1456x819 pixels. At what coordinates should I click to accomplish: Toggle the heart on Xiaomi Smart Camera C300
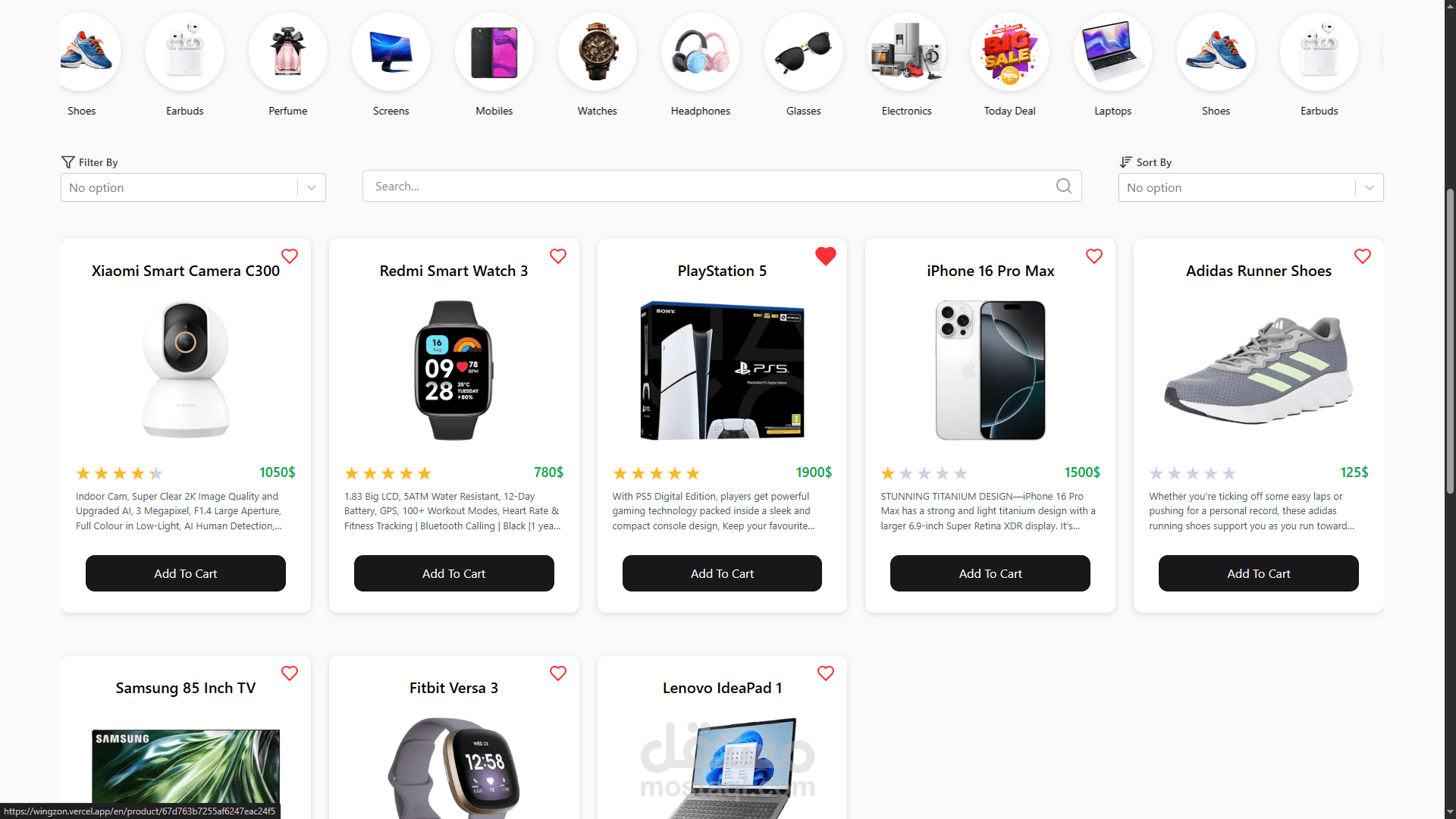(x=289, y=256)
